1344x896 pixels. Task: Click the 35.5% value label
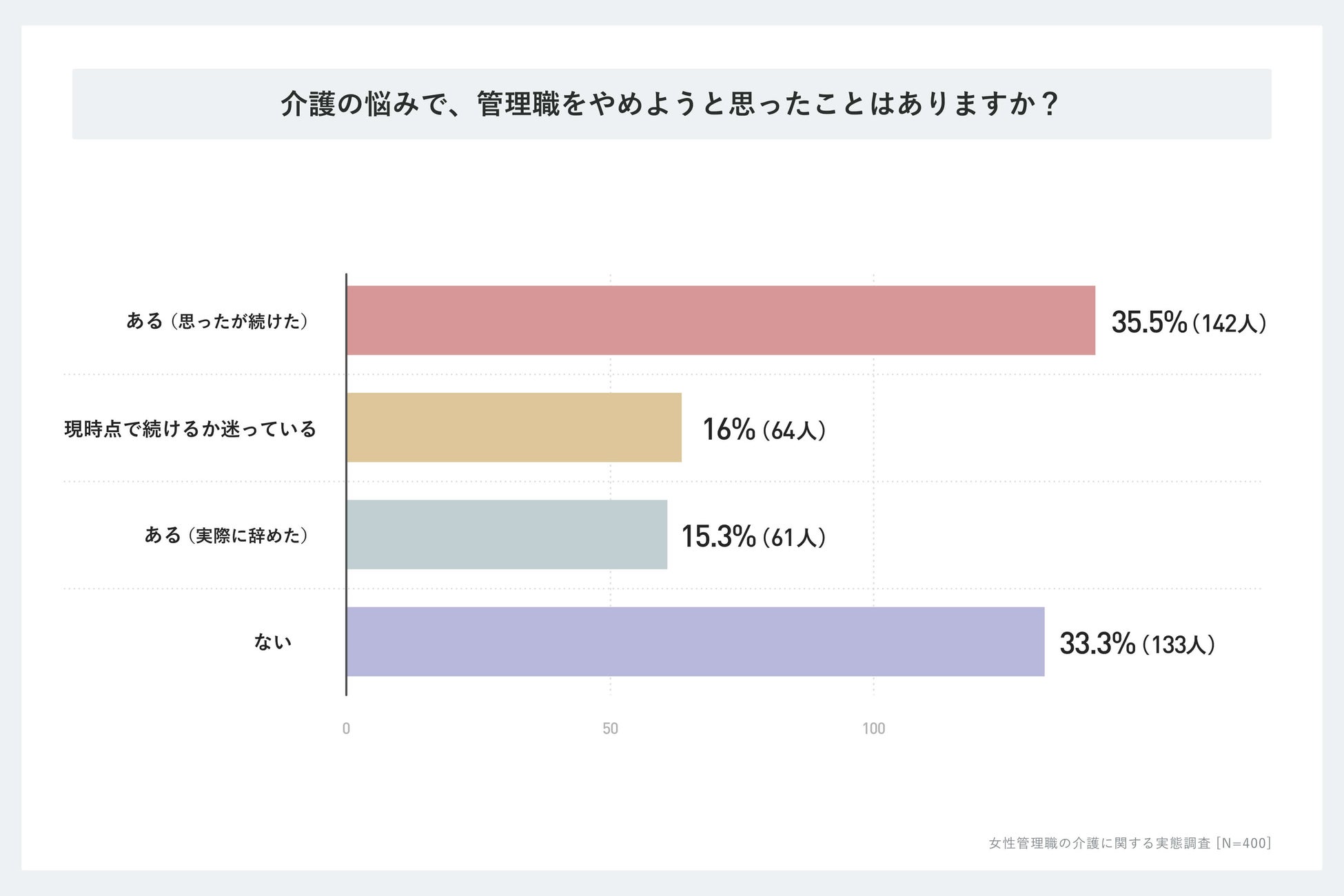coord(1149,323)
